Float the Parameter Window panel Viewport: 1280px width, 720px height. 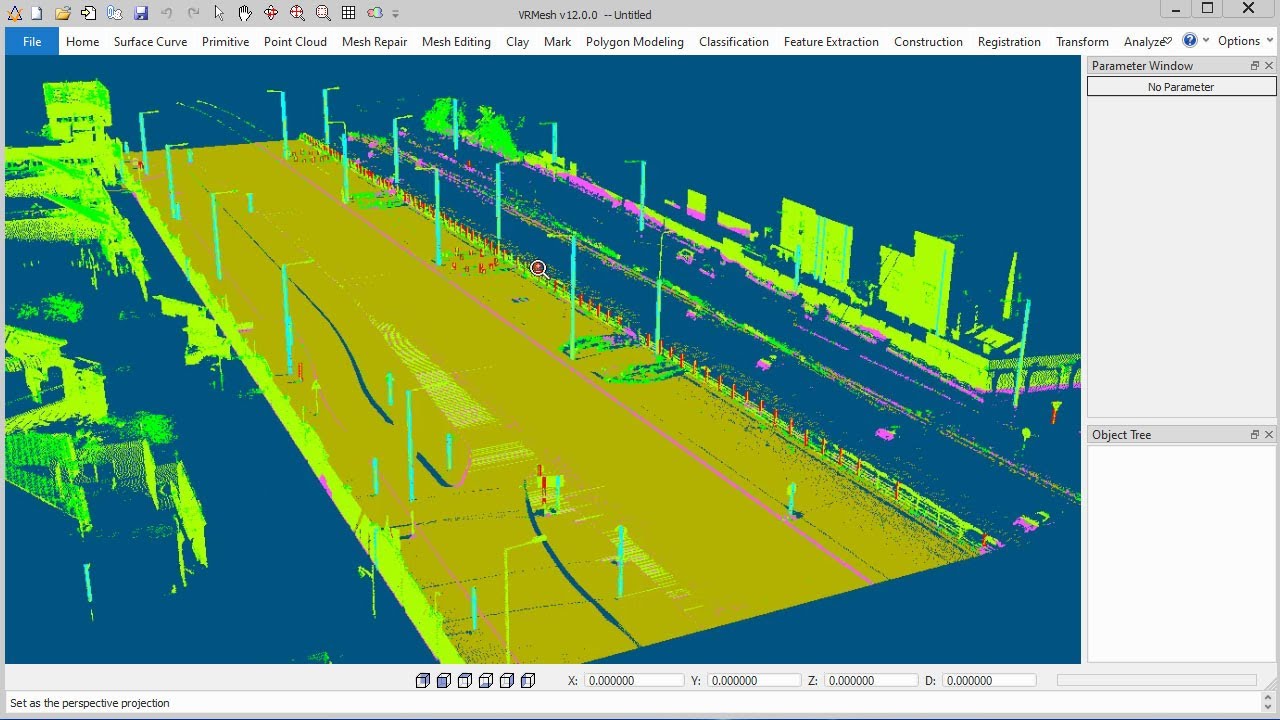1255,65
